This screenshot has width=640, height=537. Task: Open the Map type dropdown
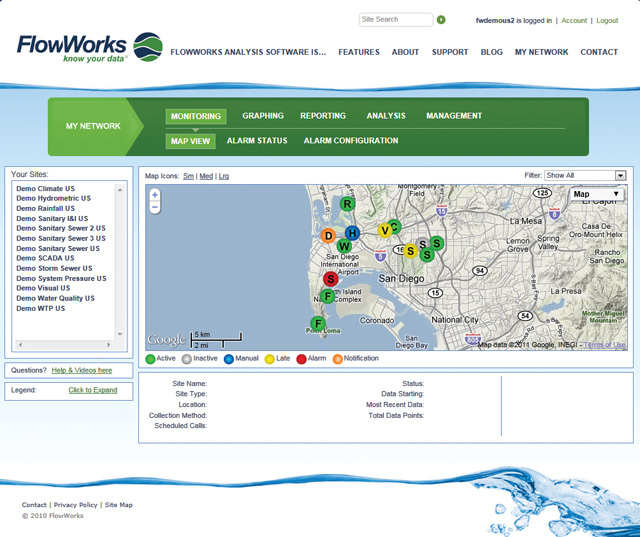[x=596, y=195]
